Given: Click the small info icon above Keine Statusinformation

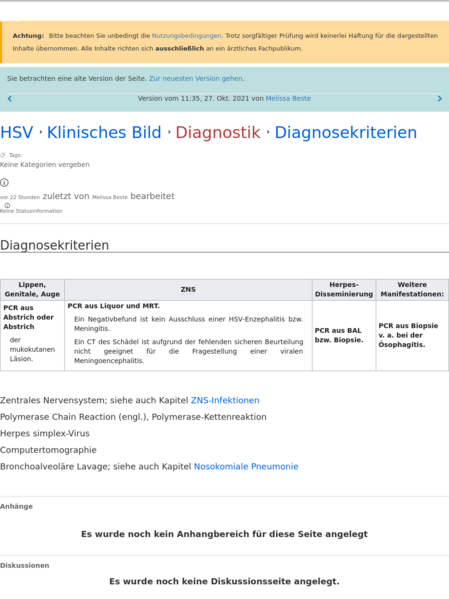Looking at the screenshot, I should click(x=7, y=206).
